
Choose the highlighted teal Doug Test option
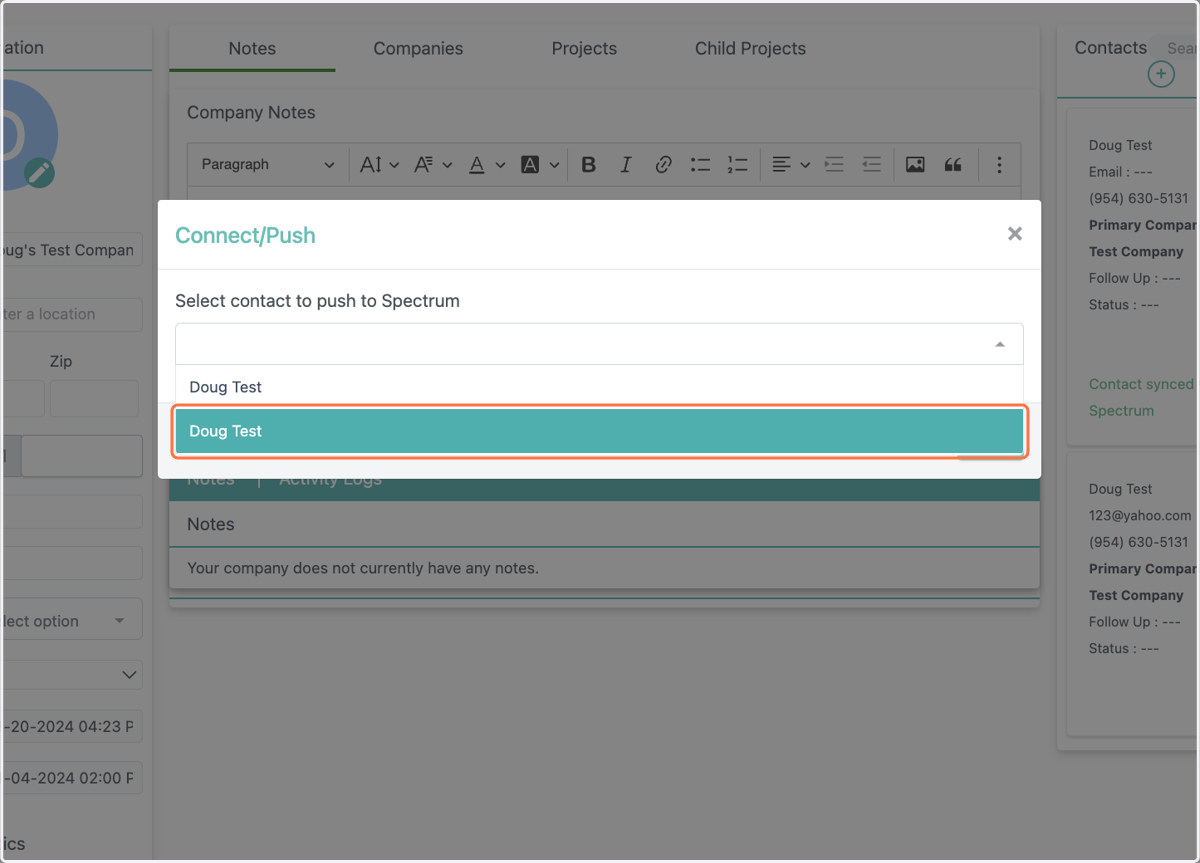point(600,431)
